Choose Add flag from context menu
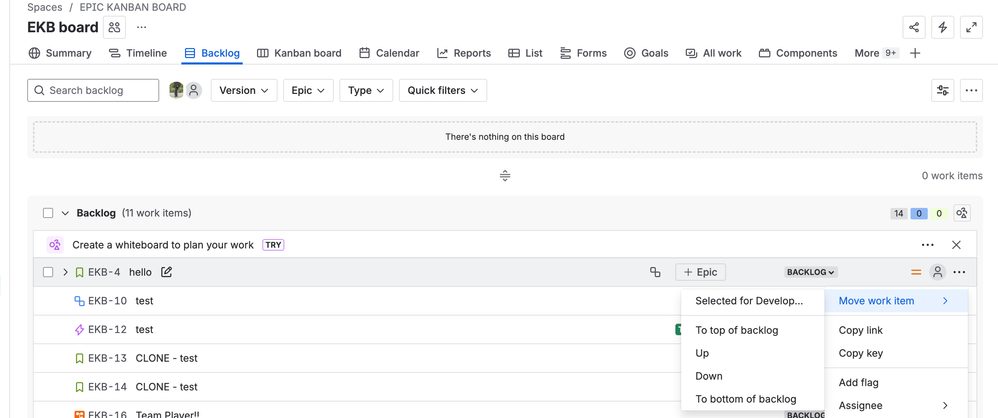998x418 pixels. pos(896,382)
